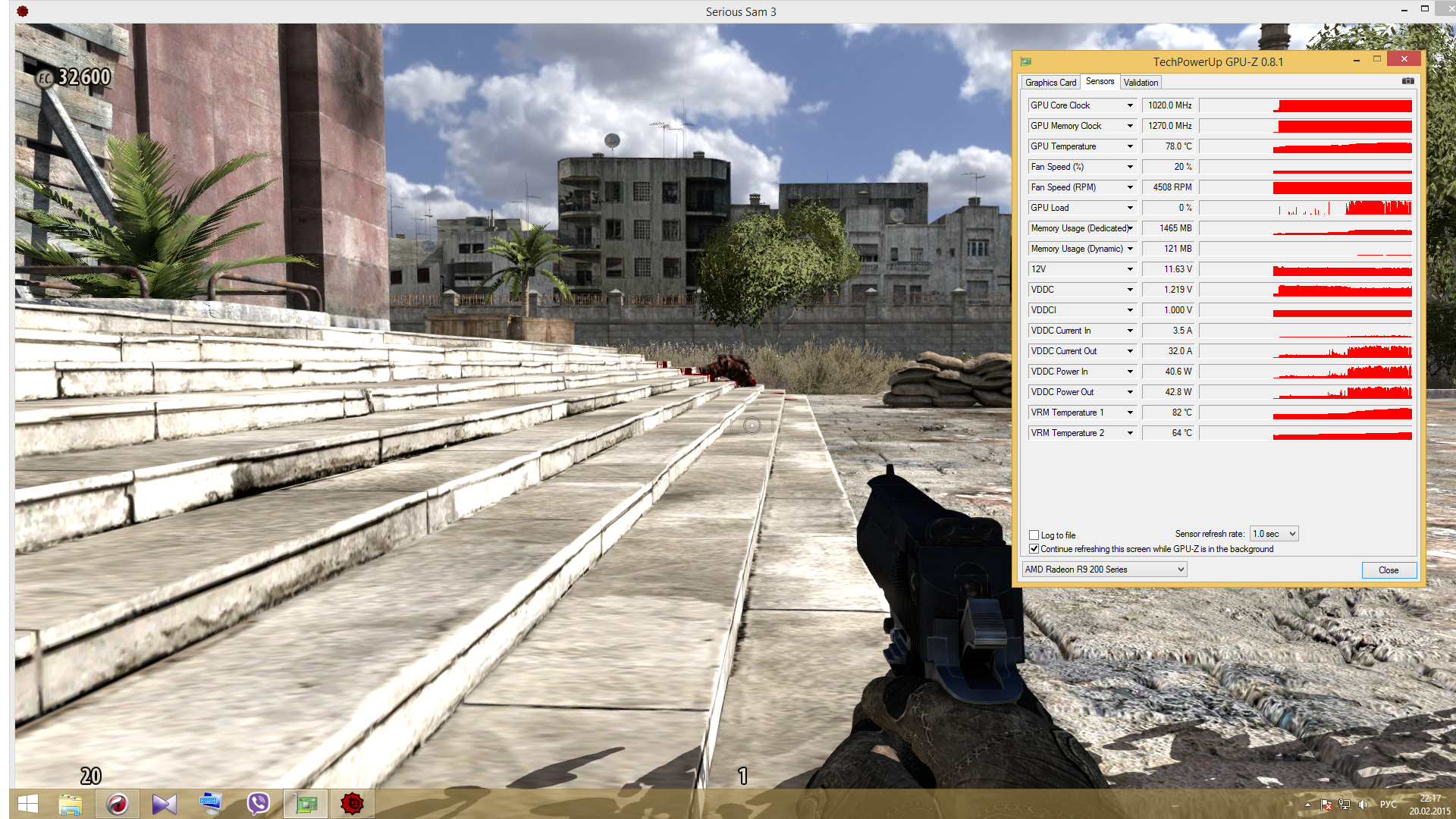Click the volume speaker tray icon
Screen dimensions: 1456x819
click(x=1363, y=805)
